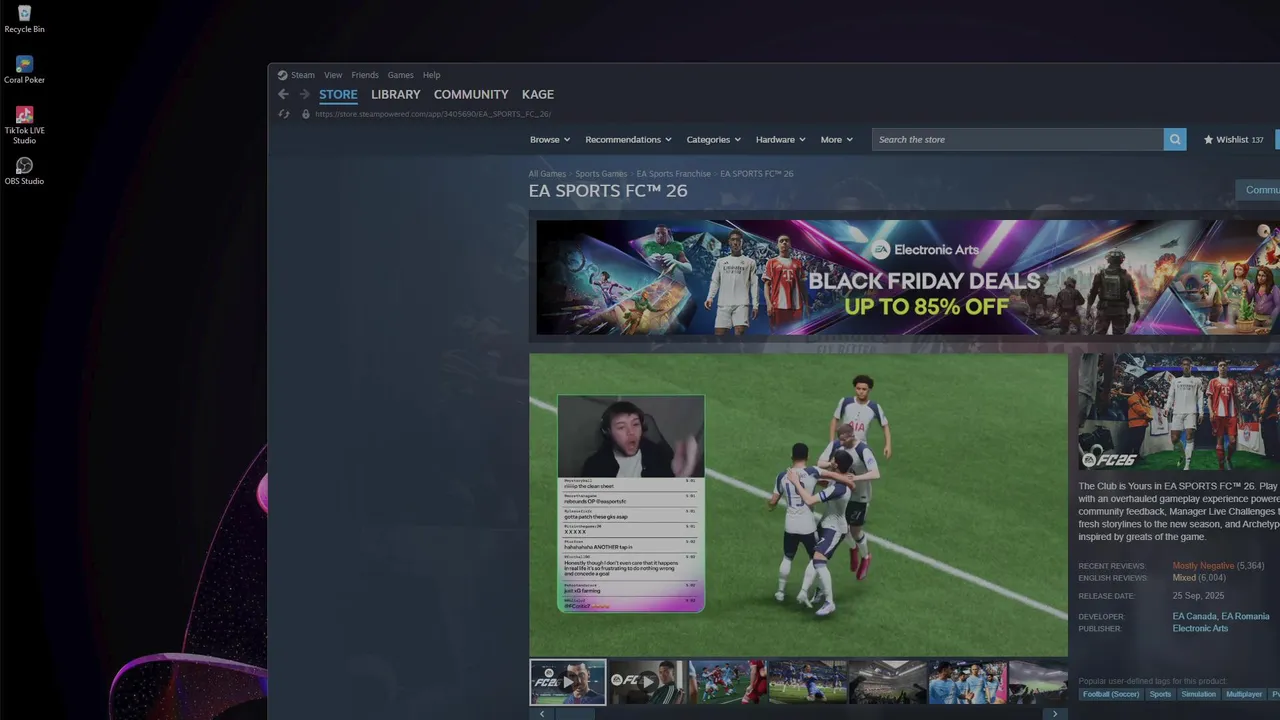Screen dimensions: 1280x720
Task: Open the All Games breadcrumb
Action: [547, 174]
